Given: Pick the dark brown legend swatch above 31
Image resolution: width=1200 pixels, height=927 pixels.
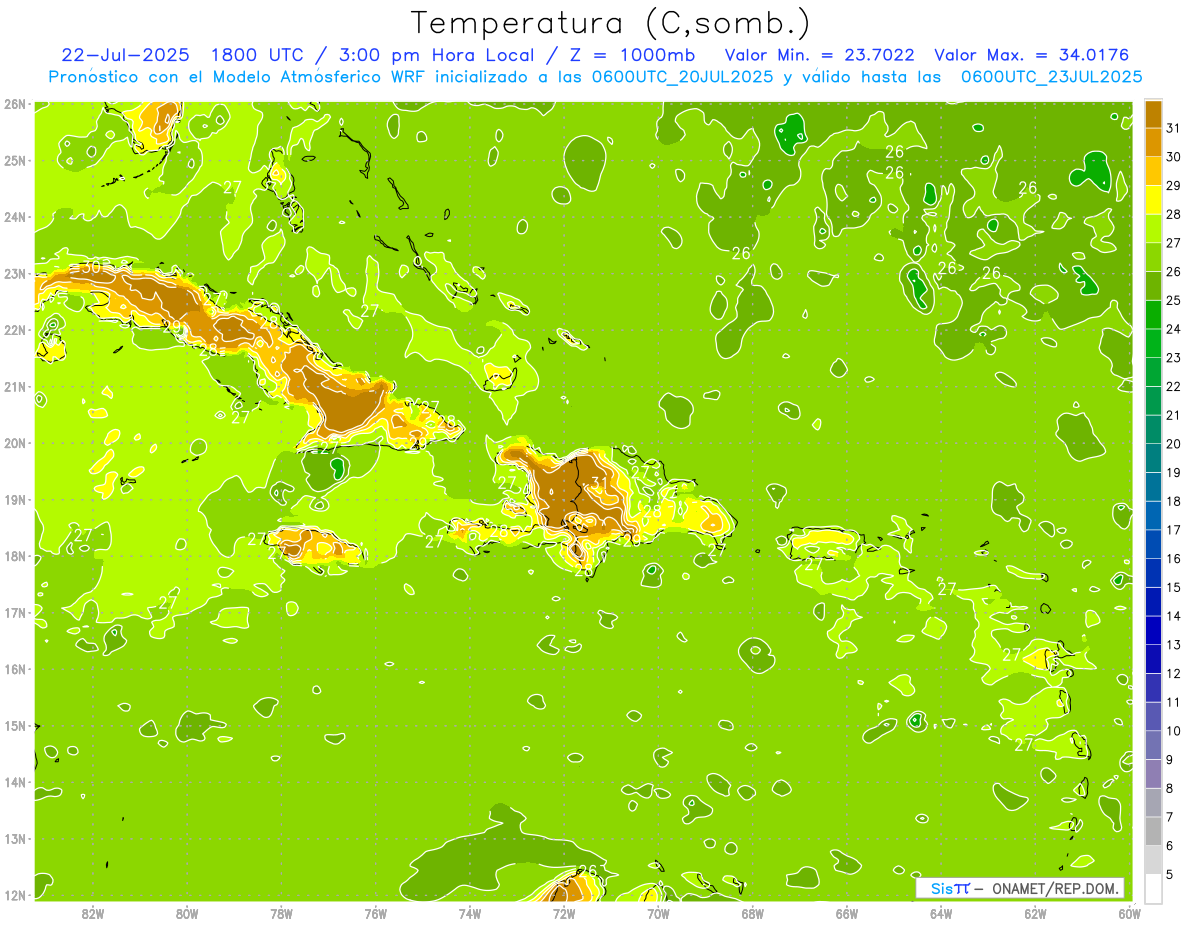Looking at the screenshot, I should point(1154,114).
